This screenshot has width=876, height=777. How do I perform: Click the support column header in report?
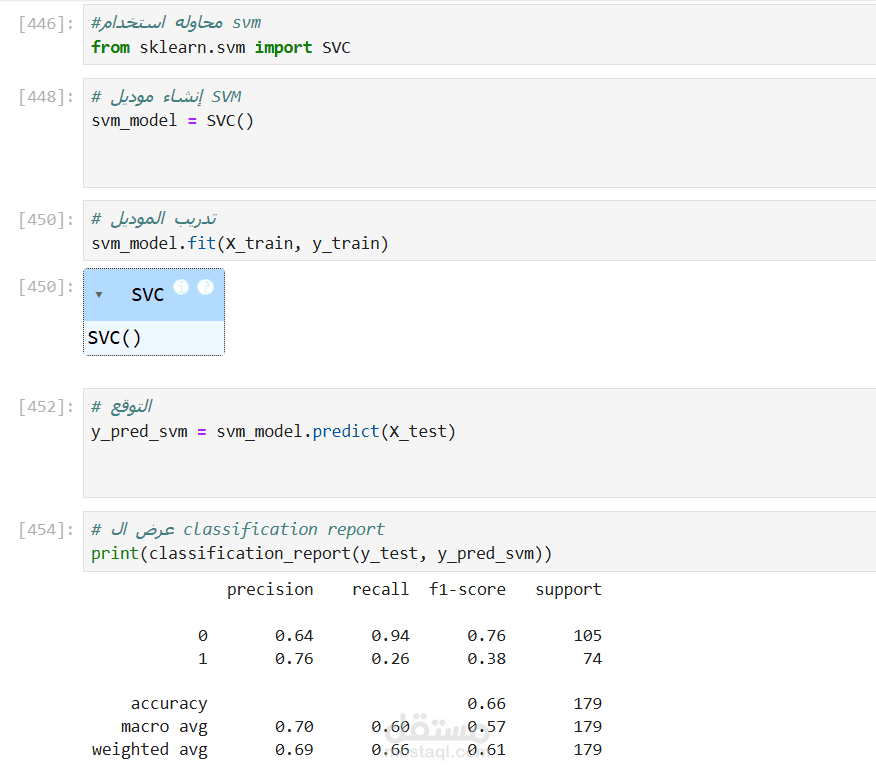click(568, 589)
